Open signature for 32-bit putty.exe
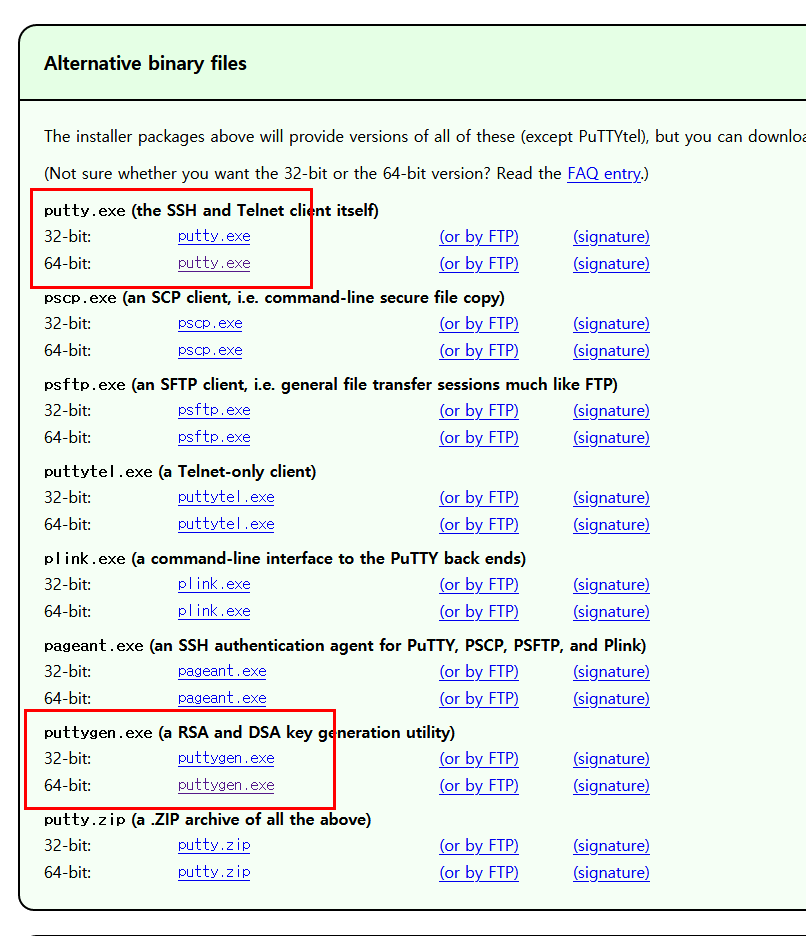The width and height of the screenshot is (806, 936). tap(611, 237)
